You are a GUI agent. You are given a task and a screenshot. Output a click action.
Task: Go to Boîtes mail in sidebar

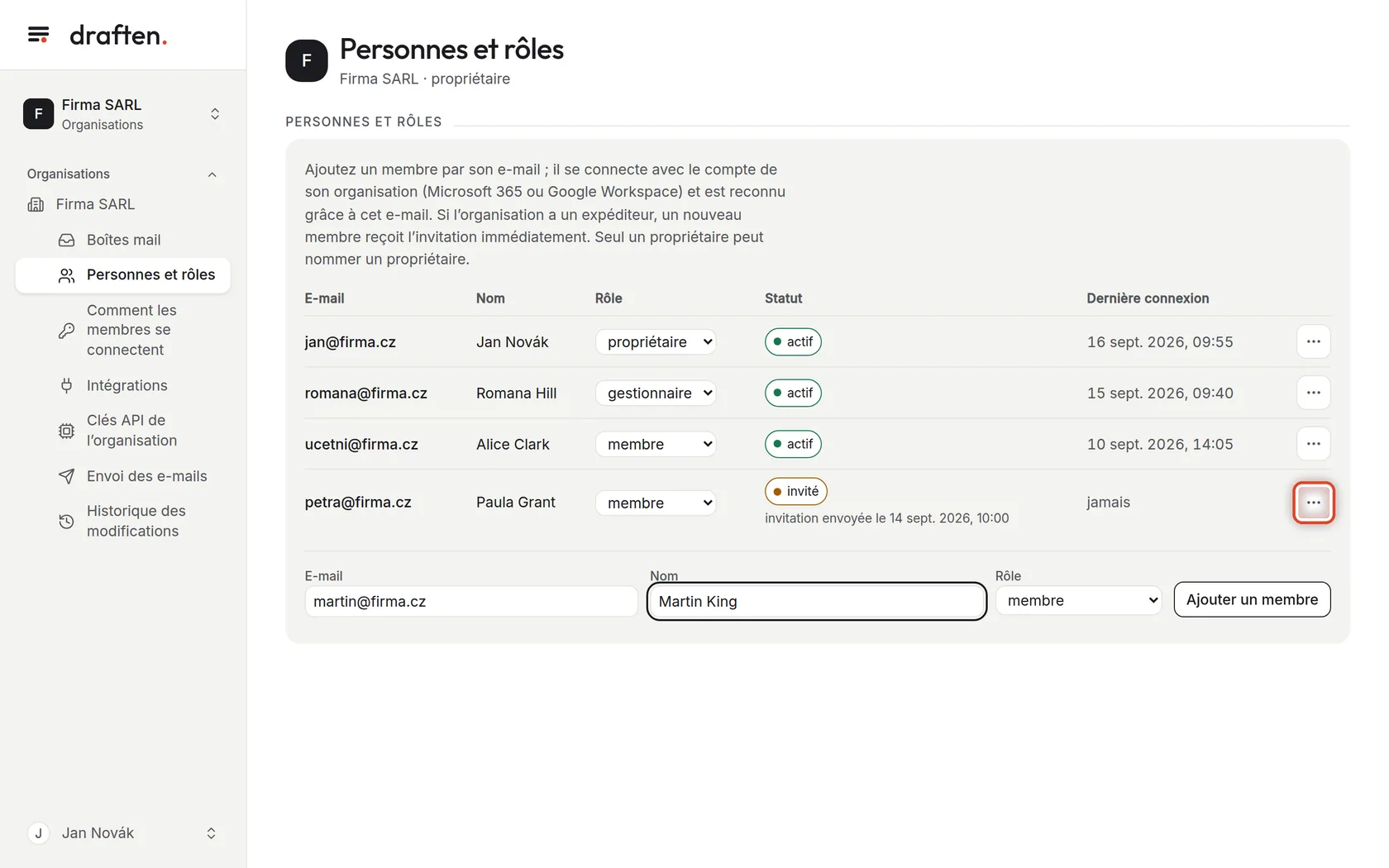(122, 240)
